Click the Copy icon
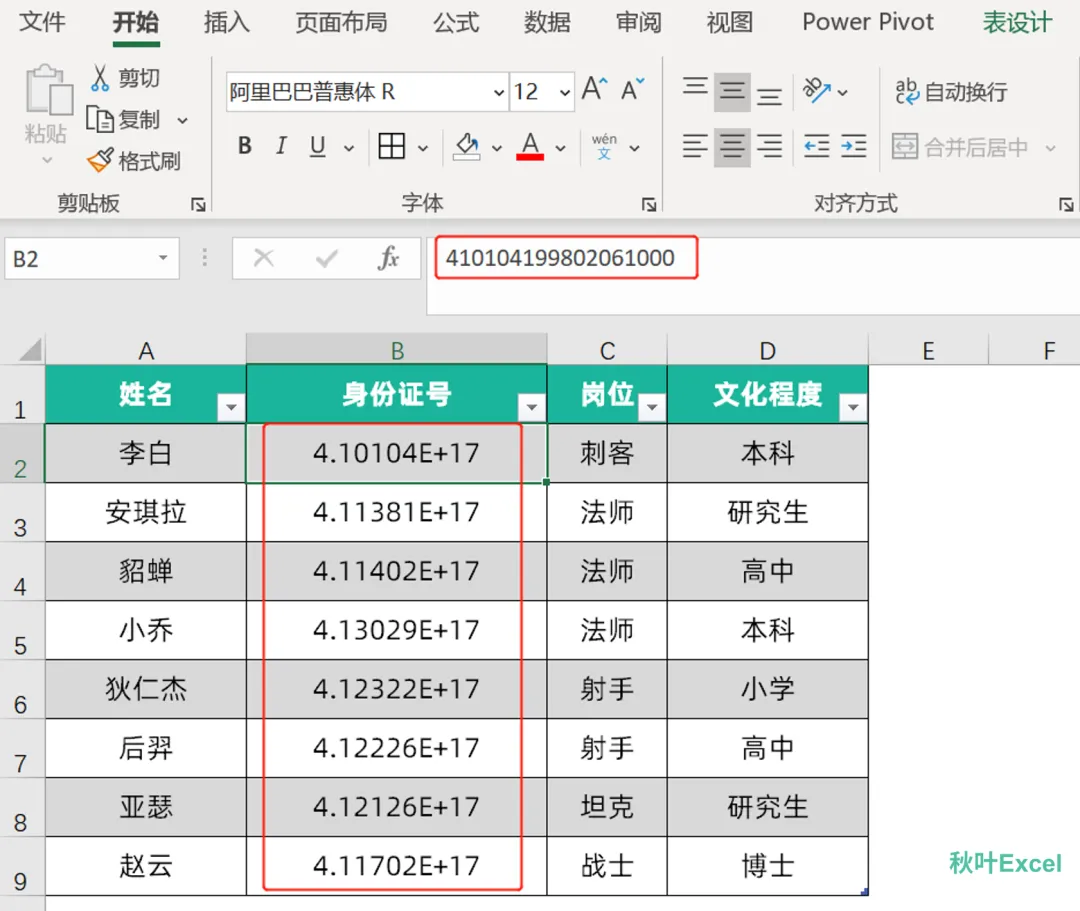The width and height of the screenshot is (1080, 911). [100, 119]
